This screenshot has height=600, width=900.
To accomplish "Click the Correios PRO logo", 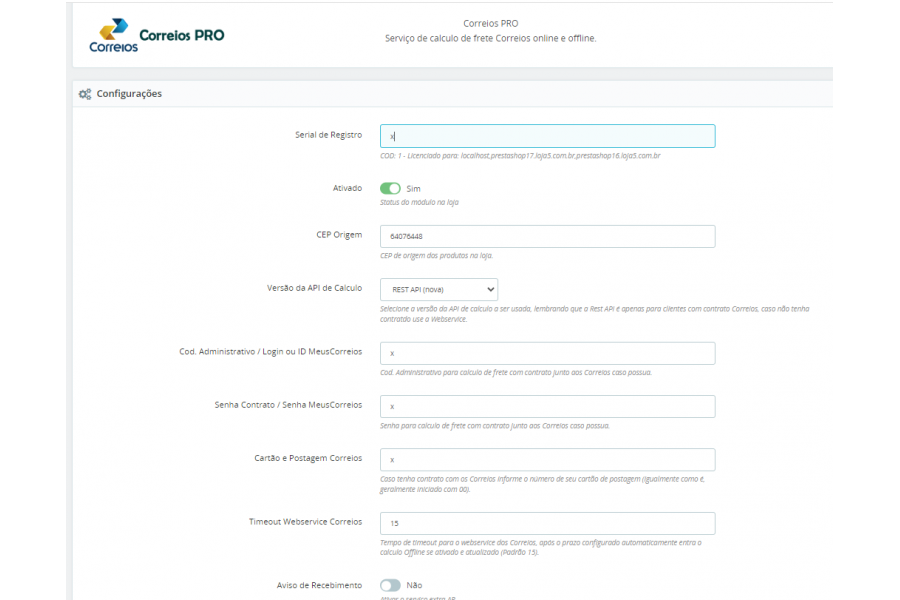I will point(157,36).
